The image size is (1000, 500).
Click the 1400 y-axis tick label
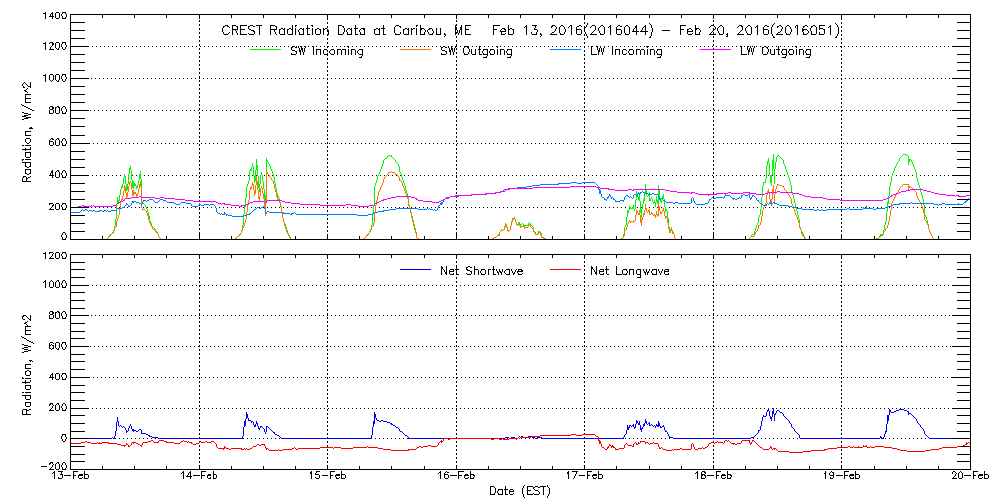(53, 17)
